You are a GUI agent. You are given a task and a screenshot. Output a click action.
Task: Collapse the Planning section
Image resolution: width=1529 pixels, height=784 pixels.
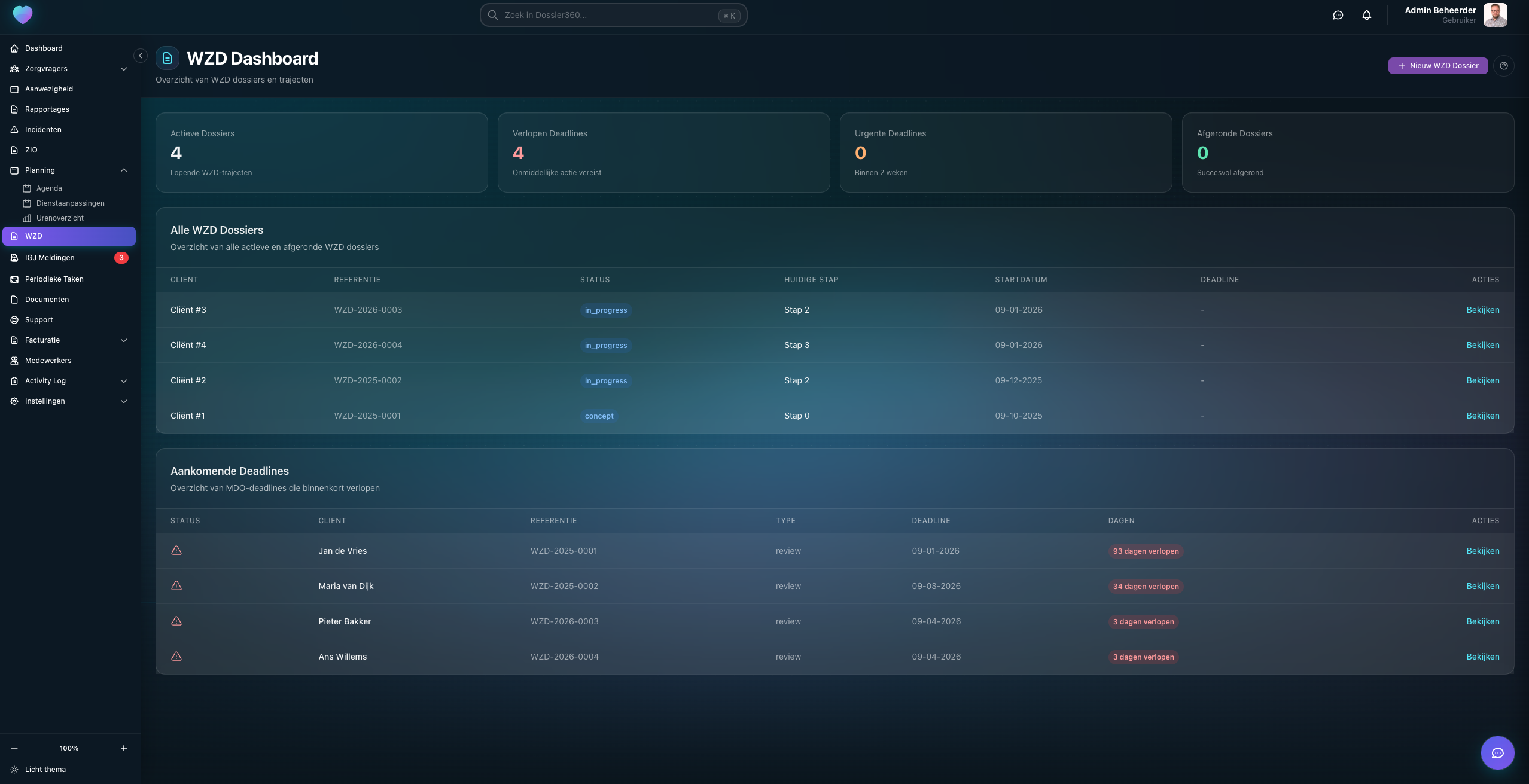[x=124, y=170]
